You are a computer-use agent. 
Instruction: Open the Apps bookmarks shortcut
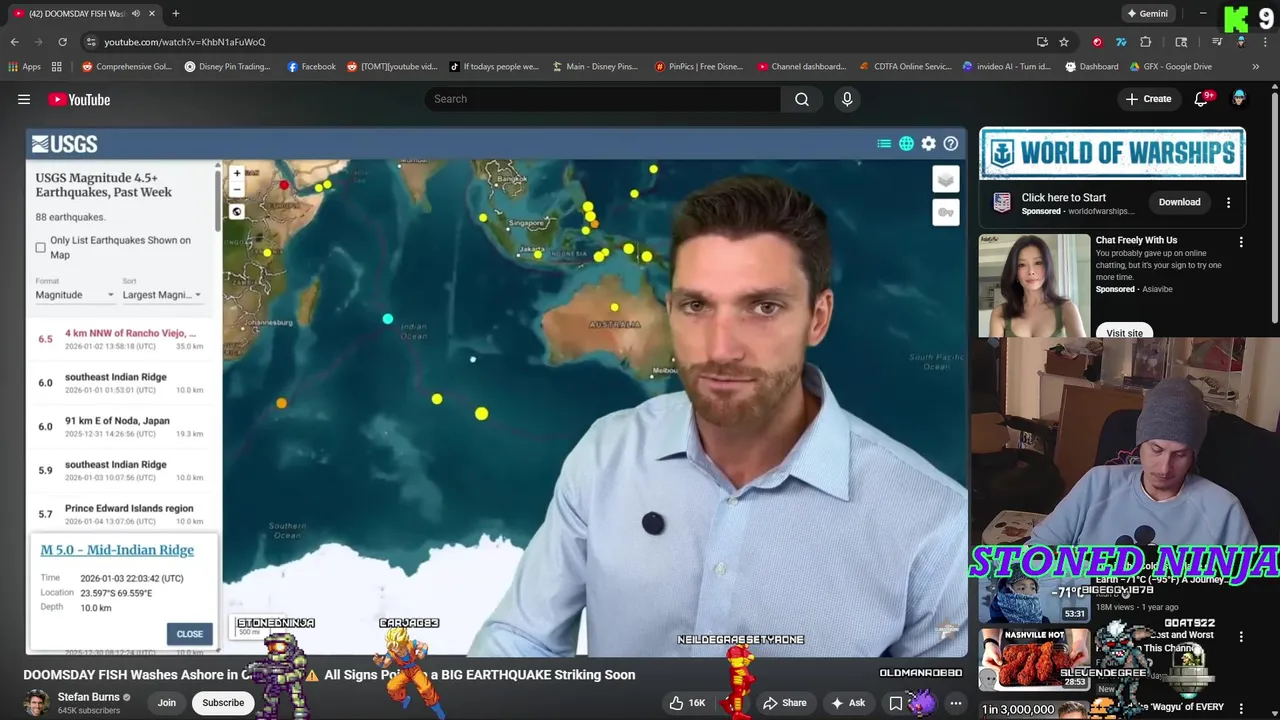24,67
